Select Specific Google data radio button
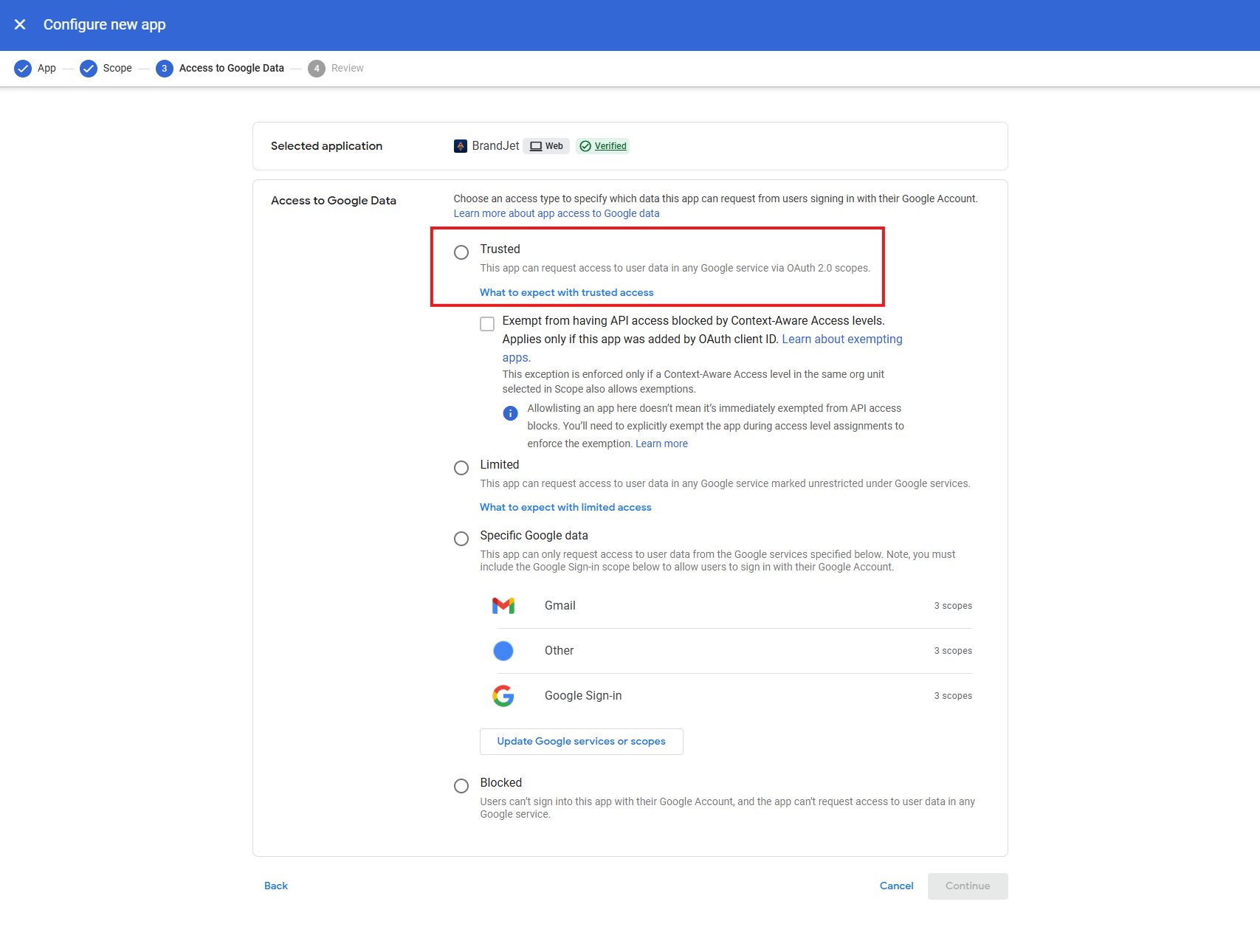The height and width of the screenshot is (952, 1260). (461, 539)
